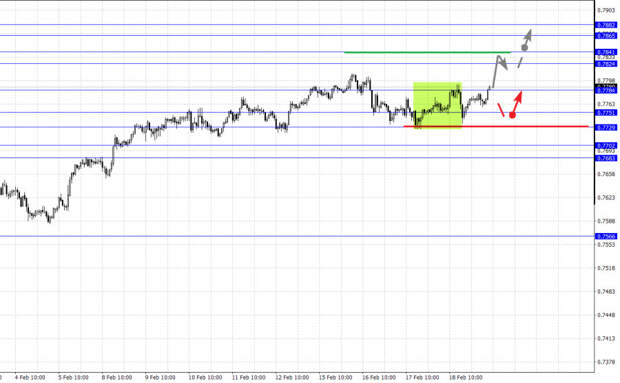Click the 4 Feb 10:00 time label
This screenshot has height=383, width=620.
pyautogui.click(x=30, y=377)
